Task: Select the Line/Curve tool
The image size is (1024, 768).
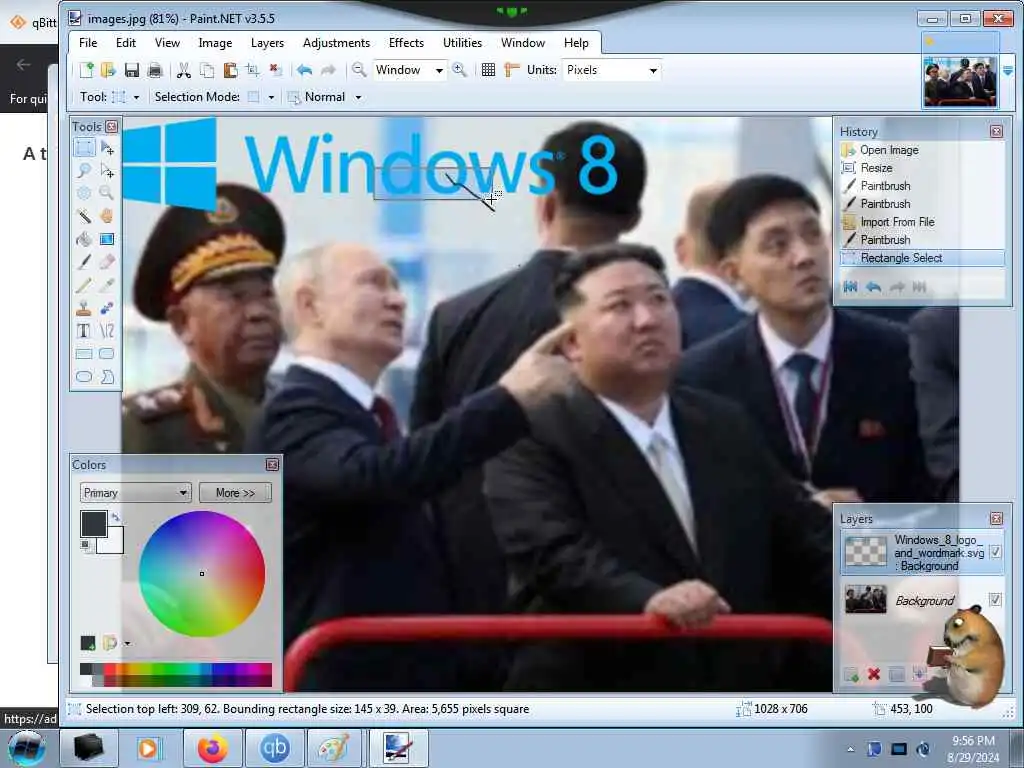Action: [x=106, y=330]
